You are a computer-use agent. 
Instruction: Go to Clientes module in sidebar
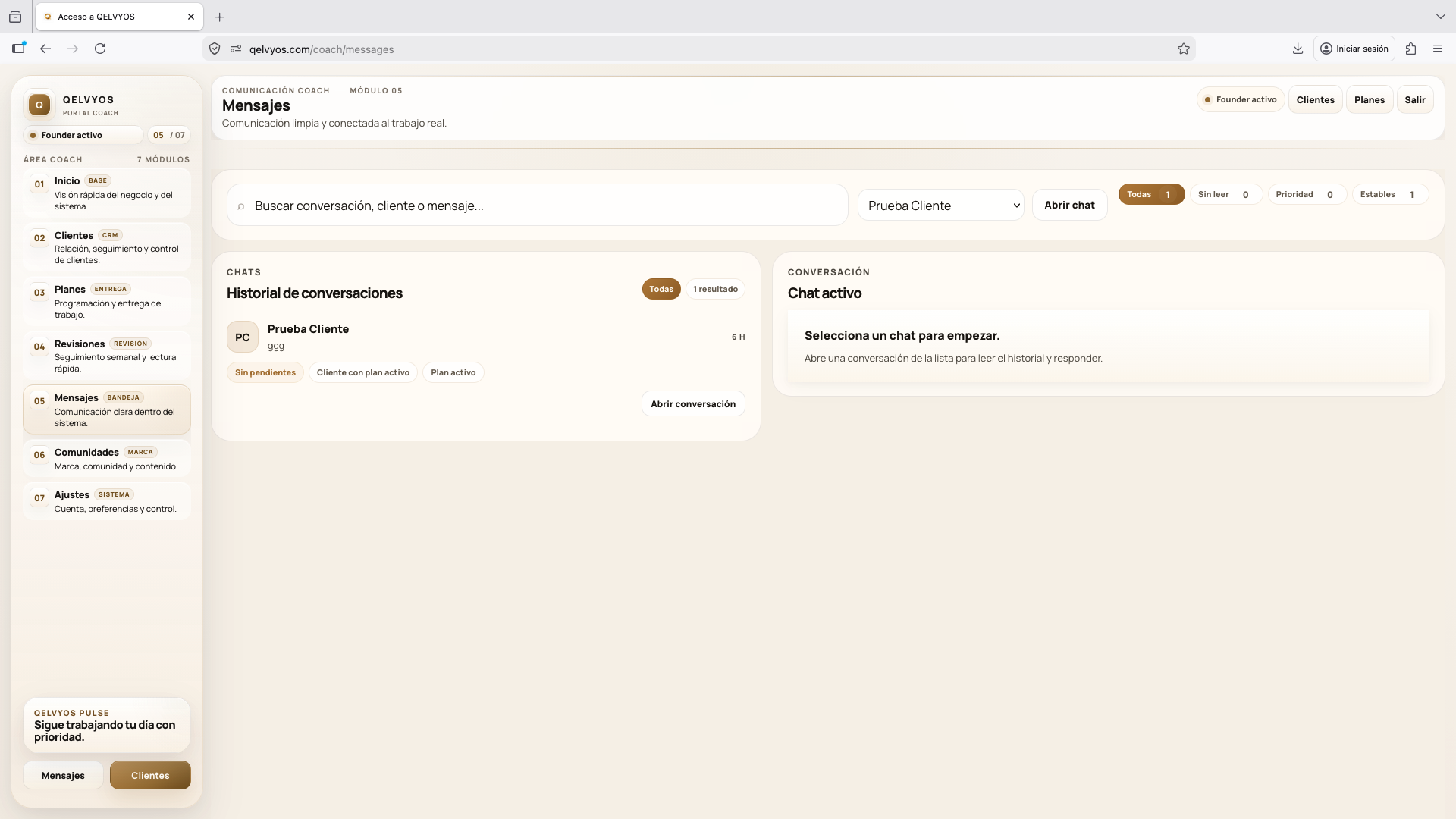106,247
